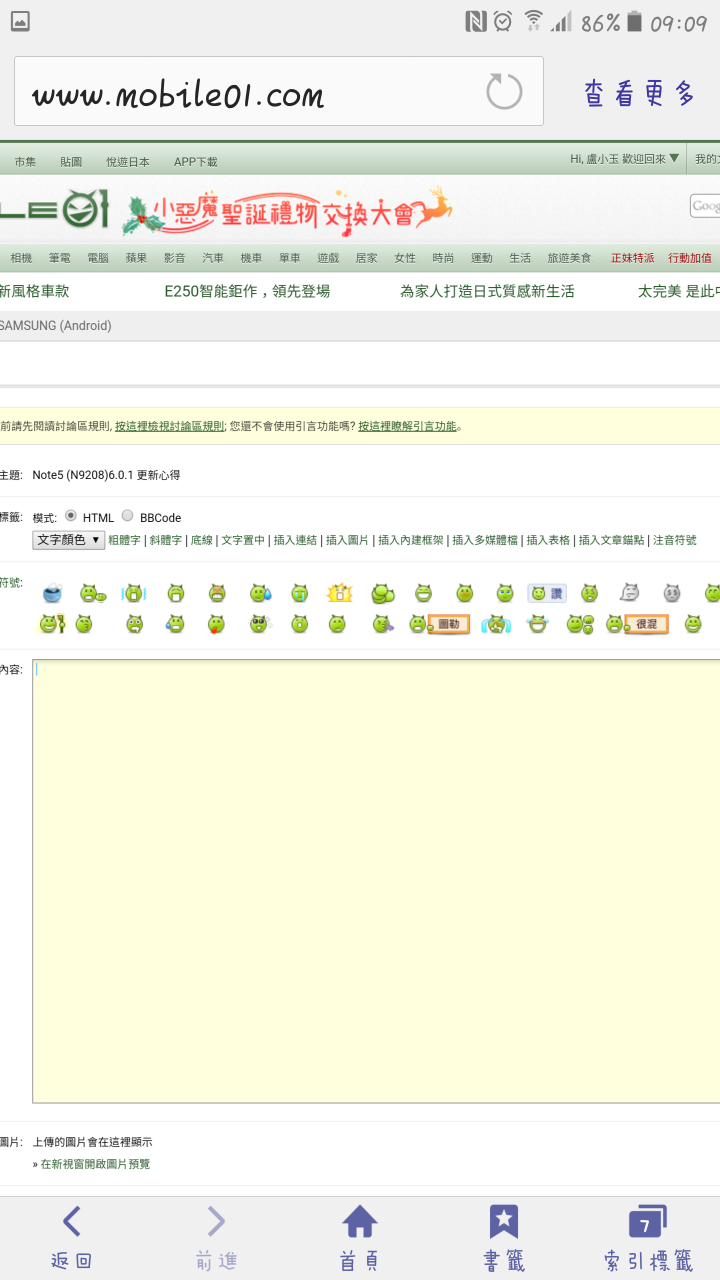Switch to the 旅遊美食 category

(569, 258)
